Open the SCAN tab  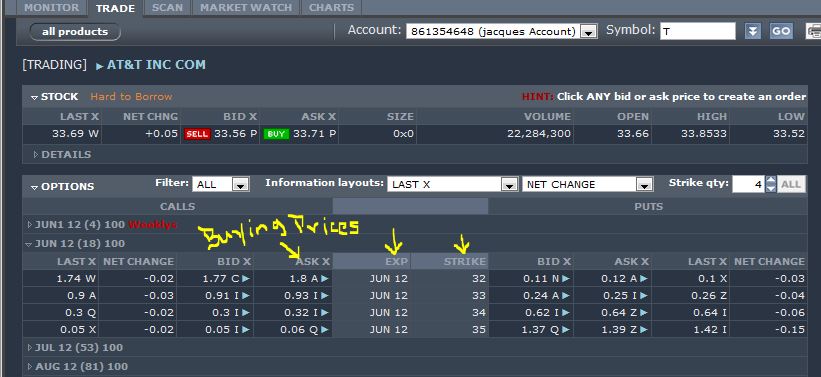168,7
